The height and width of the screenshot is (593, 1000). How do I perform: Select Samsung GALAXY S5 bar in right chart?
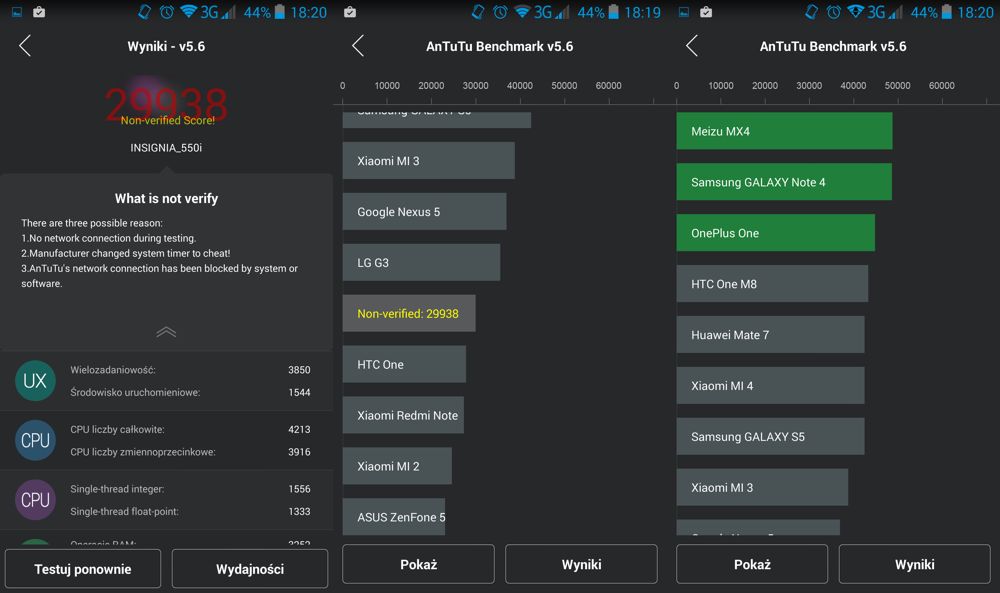pyautogui.click(x=770, y=437)
